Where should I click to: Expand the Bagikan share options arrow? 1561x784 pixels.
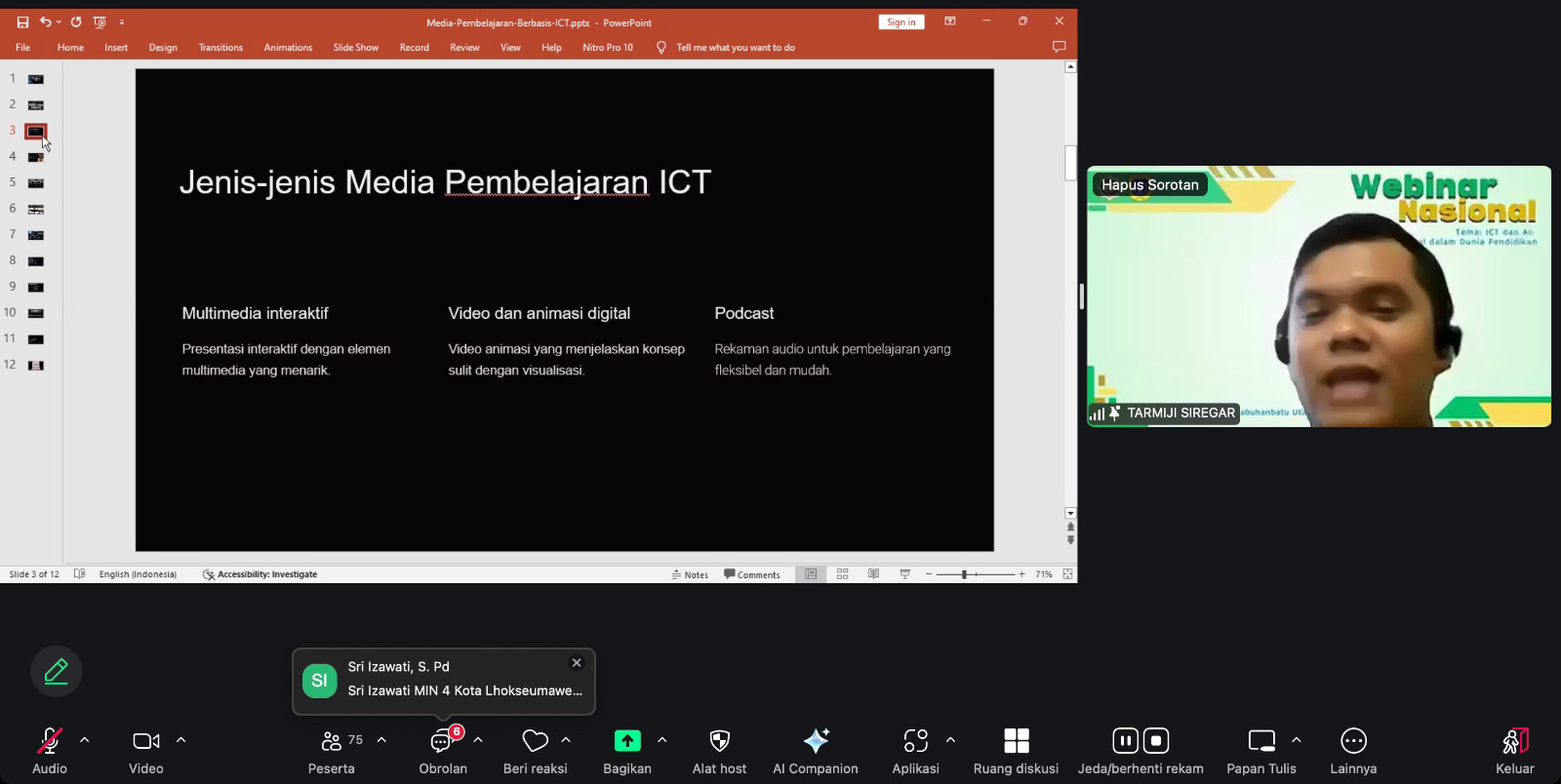(x=662, y=740)
